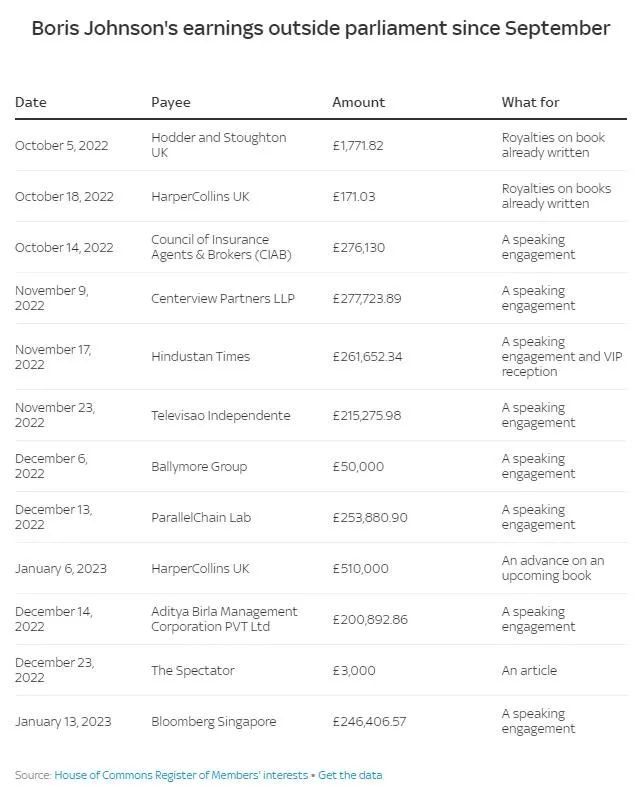This screenshot has width=638, height=792.
Task: Select the Hodder and Stoughton UK payee cell
Action: click(x=219, y=145)
